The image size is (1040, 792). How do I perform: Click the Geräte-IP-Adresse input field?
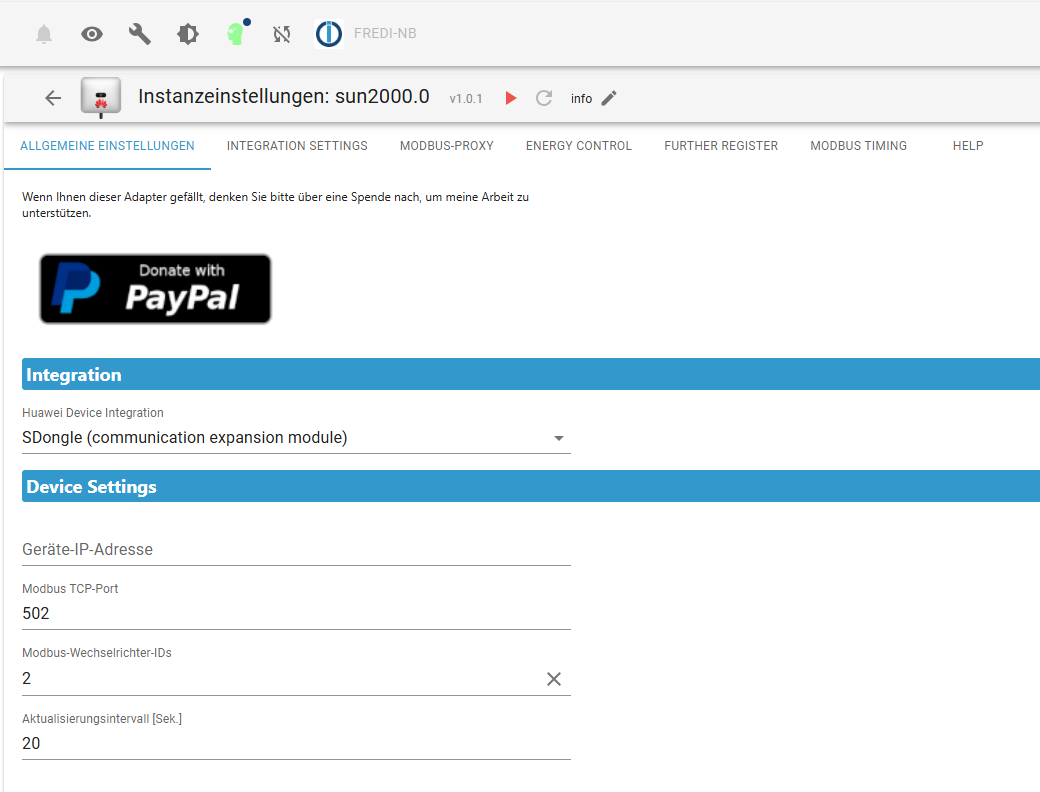tap(296, 549)
